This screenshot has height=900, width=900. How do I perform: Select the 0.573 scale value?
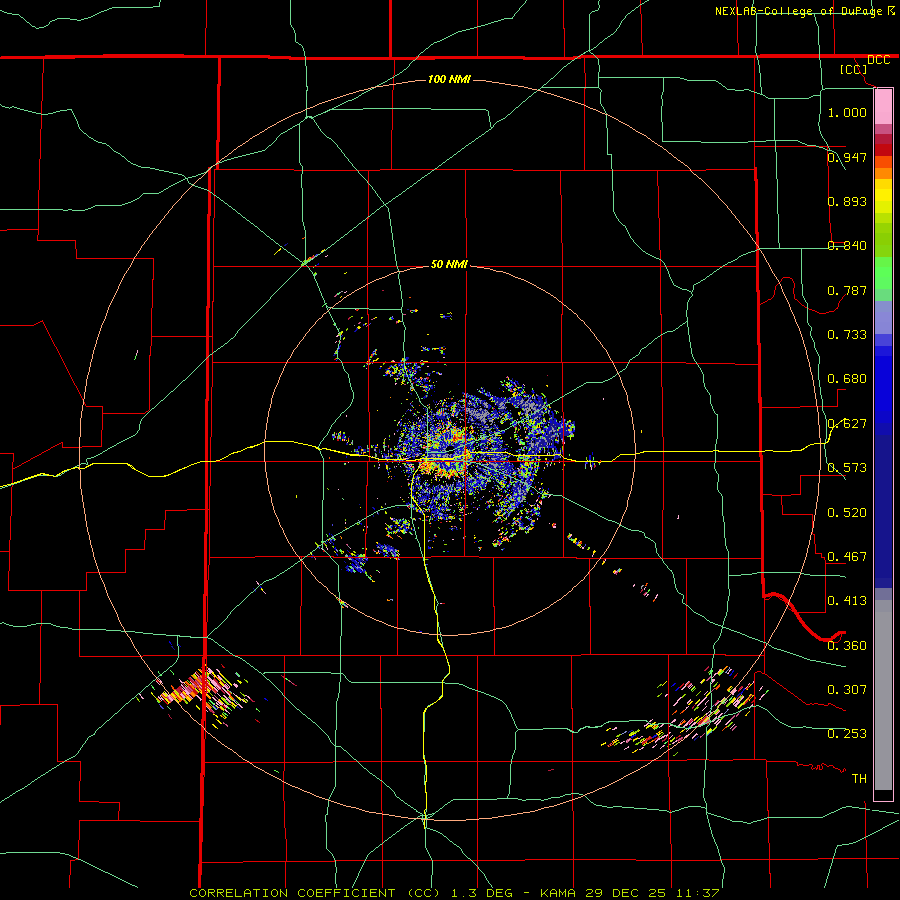847,468
